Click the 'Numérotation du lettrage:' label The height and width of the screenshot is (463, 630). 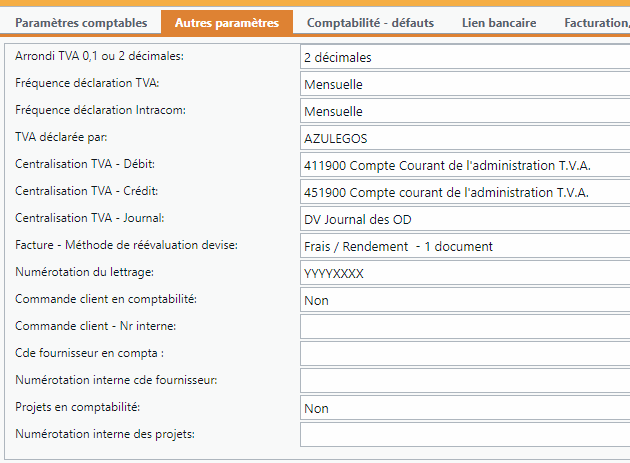click(x=84, y=272)
